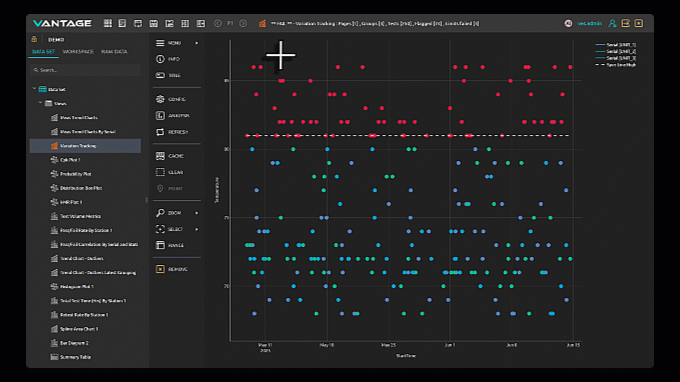Open the CACHE tool
The image size is (680, 382).
point(170,156)
